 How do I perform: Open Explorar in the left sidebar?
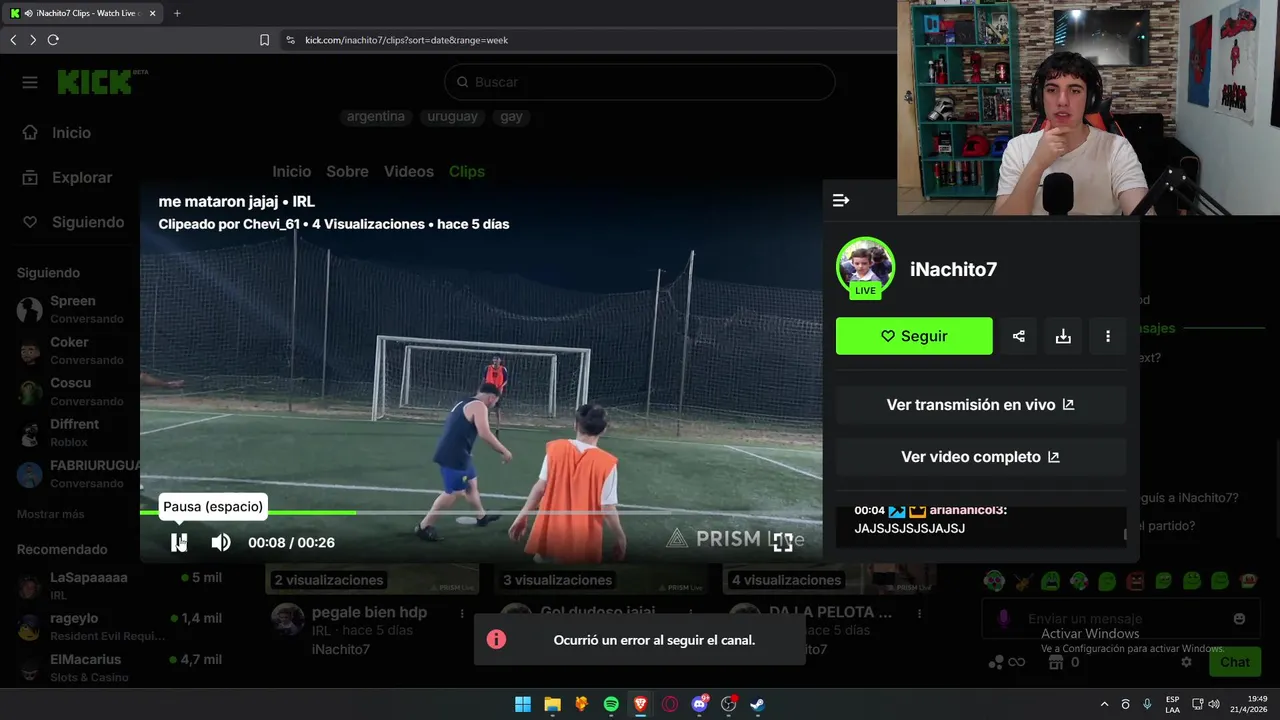tap(82, 178)
